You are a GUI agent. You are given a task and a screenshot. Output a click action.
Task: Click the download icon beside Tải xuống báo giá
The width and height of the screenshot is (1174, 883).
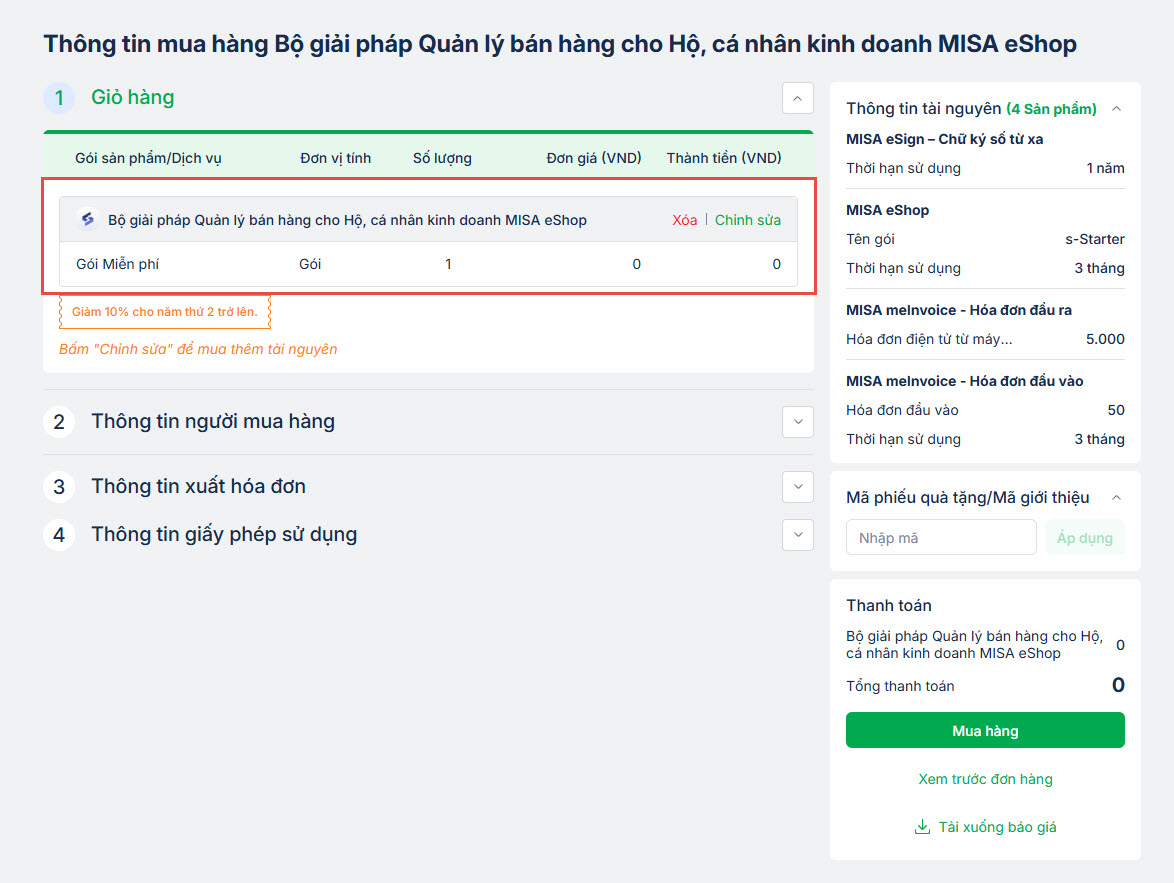coord(922,827)
